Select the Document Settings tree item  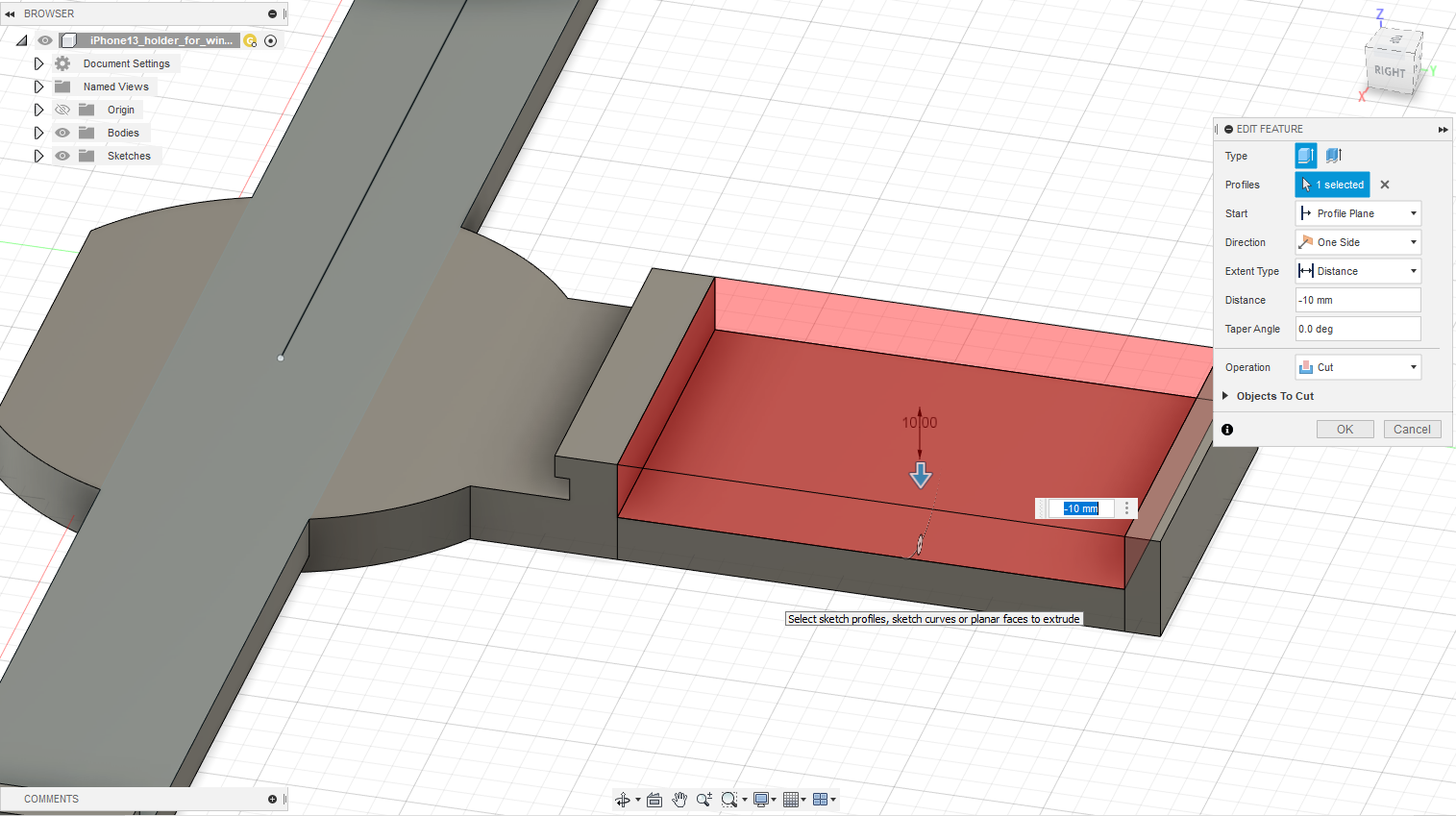[x=126, y=63]
